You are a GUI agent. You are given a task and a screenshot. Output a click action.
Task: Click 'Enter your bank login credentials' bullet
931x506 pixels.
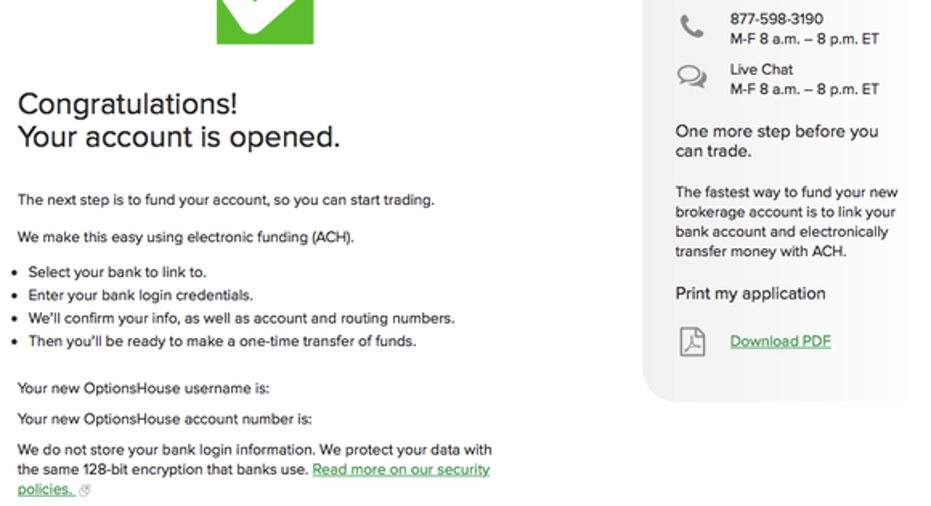coord(141,296)
